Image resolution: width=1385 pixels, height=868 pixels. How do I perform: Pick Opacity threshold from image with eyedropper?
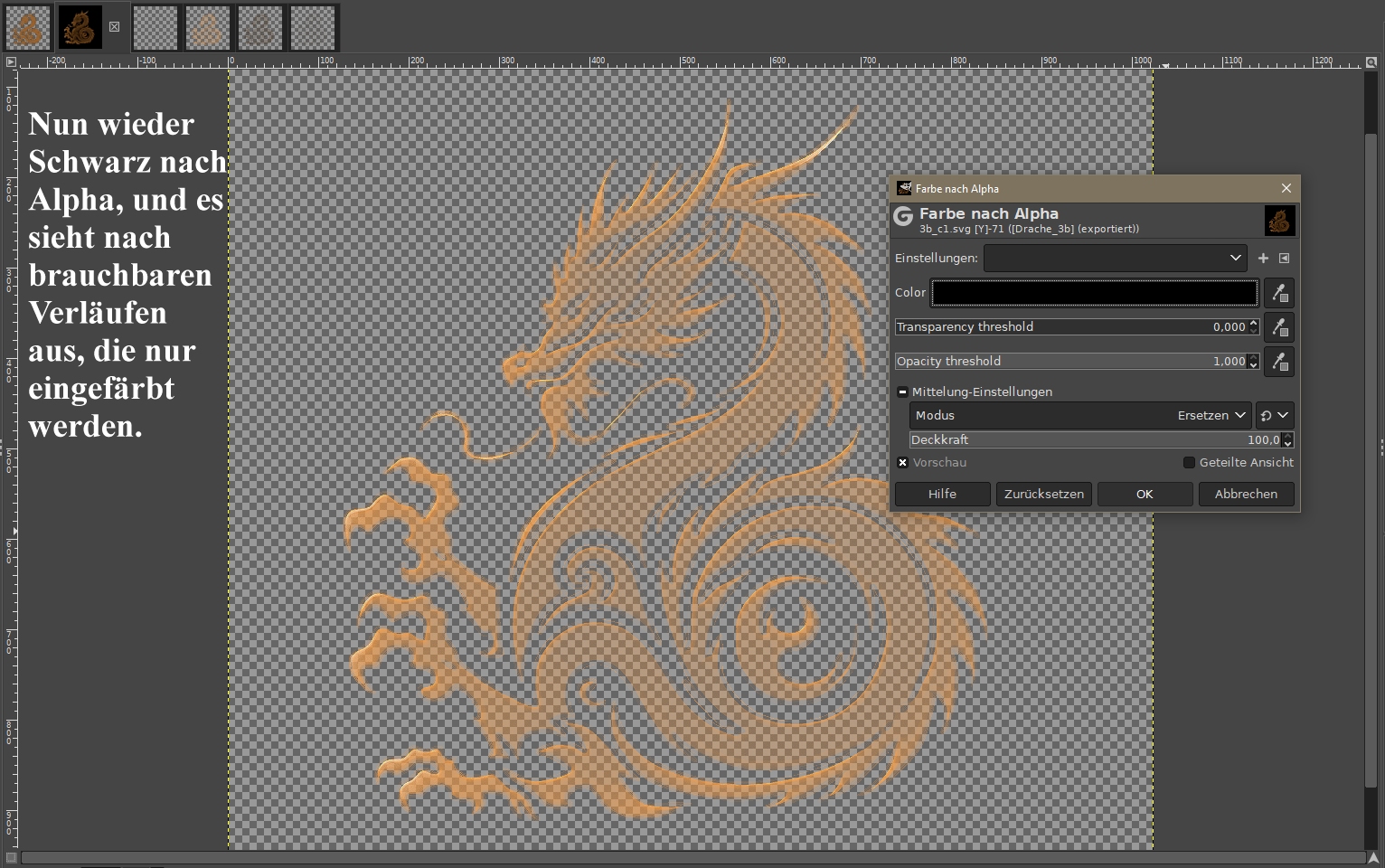click(x=1279, y=362)
